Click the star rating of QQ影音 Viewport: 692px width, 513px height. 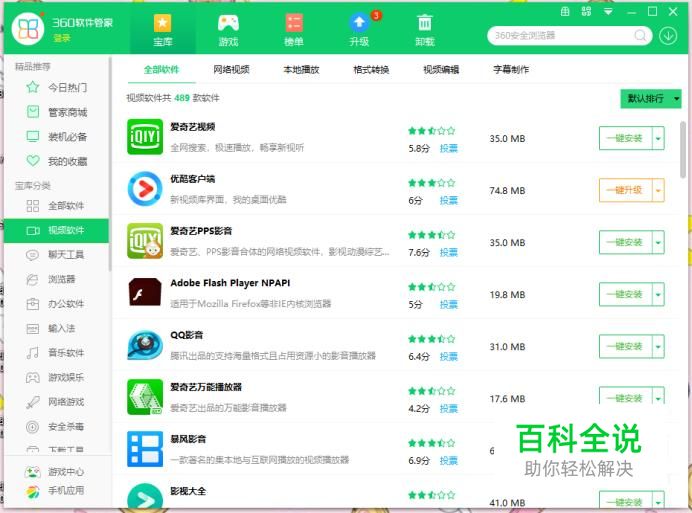pos(431,339)
